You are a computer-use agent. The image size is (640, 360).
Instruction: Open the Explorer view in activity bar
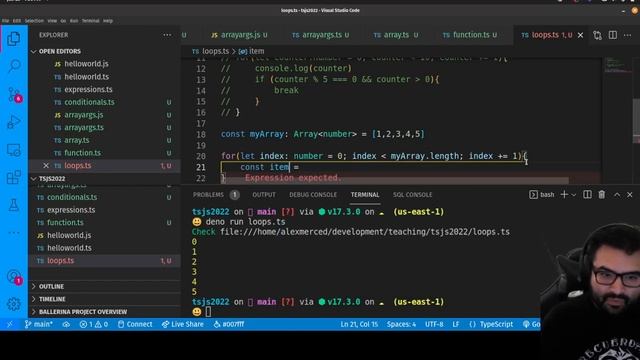click(x=13, y=39)
